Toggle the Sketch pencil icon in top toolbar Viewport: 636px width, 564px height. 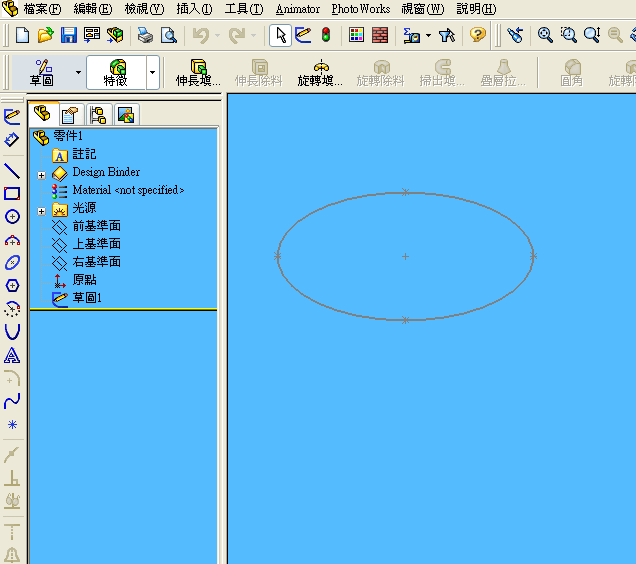coord(303,35)
